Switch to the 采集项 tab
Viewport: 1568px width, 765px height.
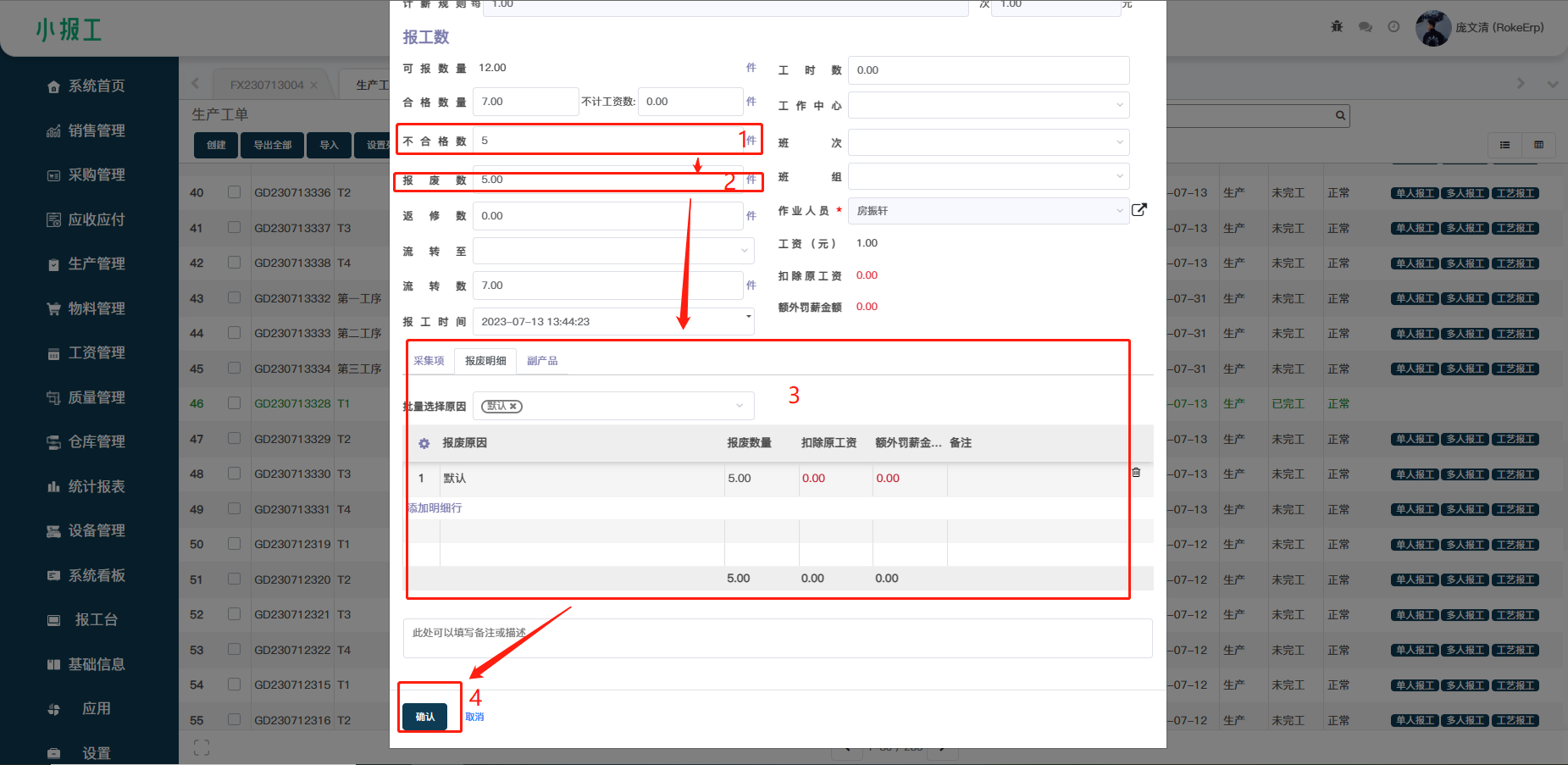[x=429, y=361]
